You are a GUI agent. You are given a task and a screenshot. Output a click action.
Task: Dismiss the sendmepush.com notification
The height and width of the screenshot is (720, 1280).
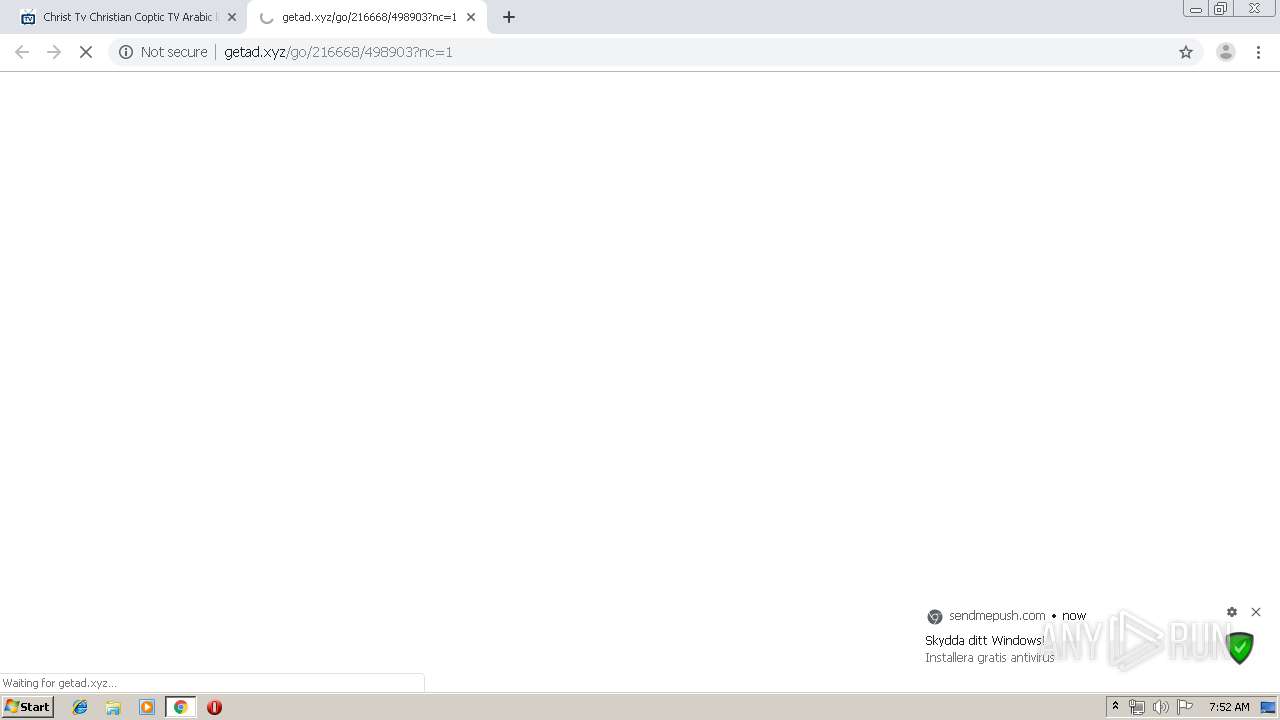1256,612
